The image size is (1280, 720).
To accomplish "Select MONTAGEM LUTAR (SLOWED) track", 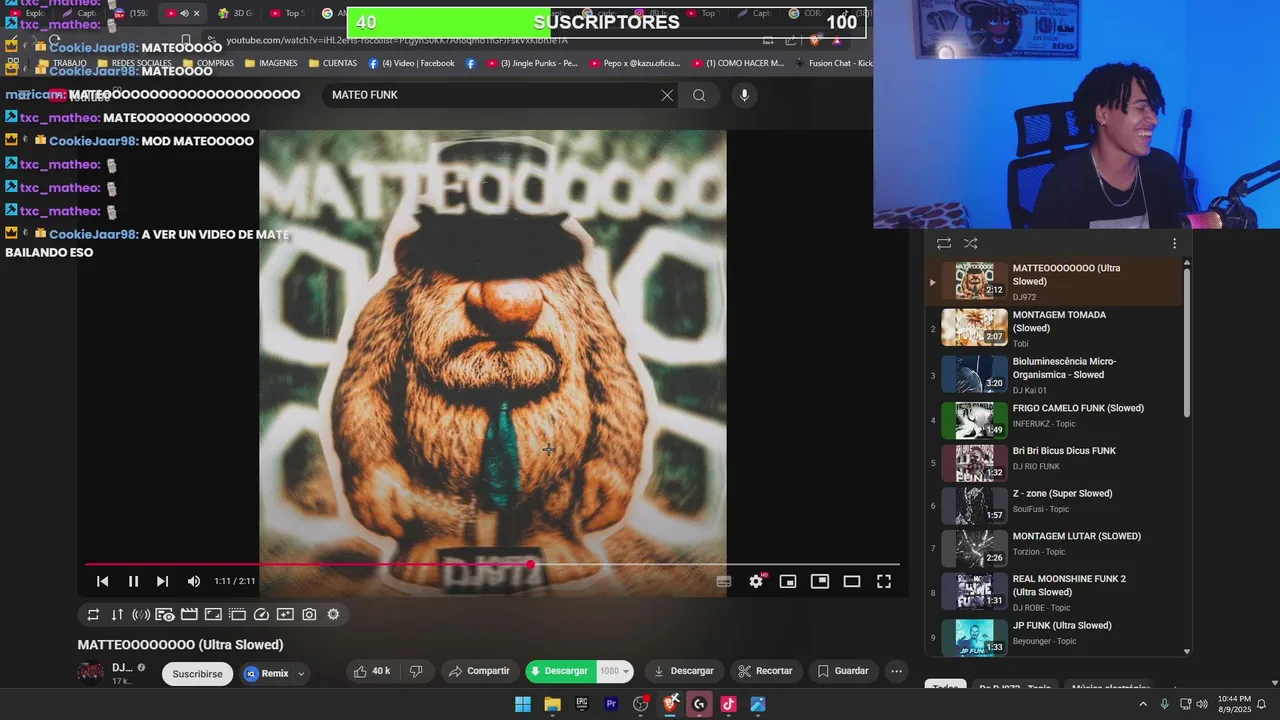I will (x=1054, y=548).
